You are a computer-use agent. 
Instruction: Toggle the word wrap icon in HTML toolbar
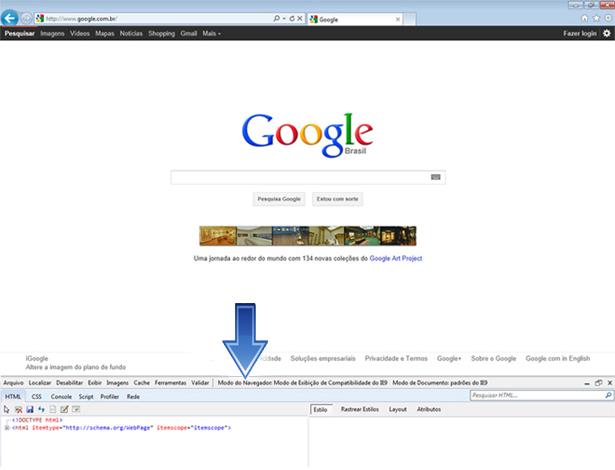76,409
